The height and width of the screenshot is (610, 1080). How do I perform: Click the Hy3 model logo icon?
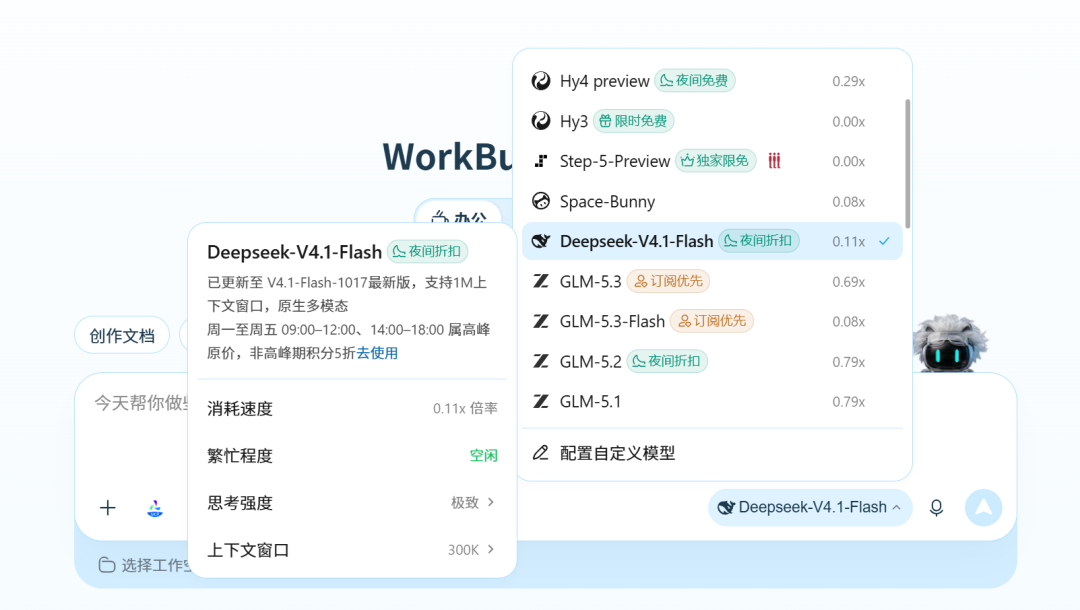pos(541,121)
